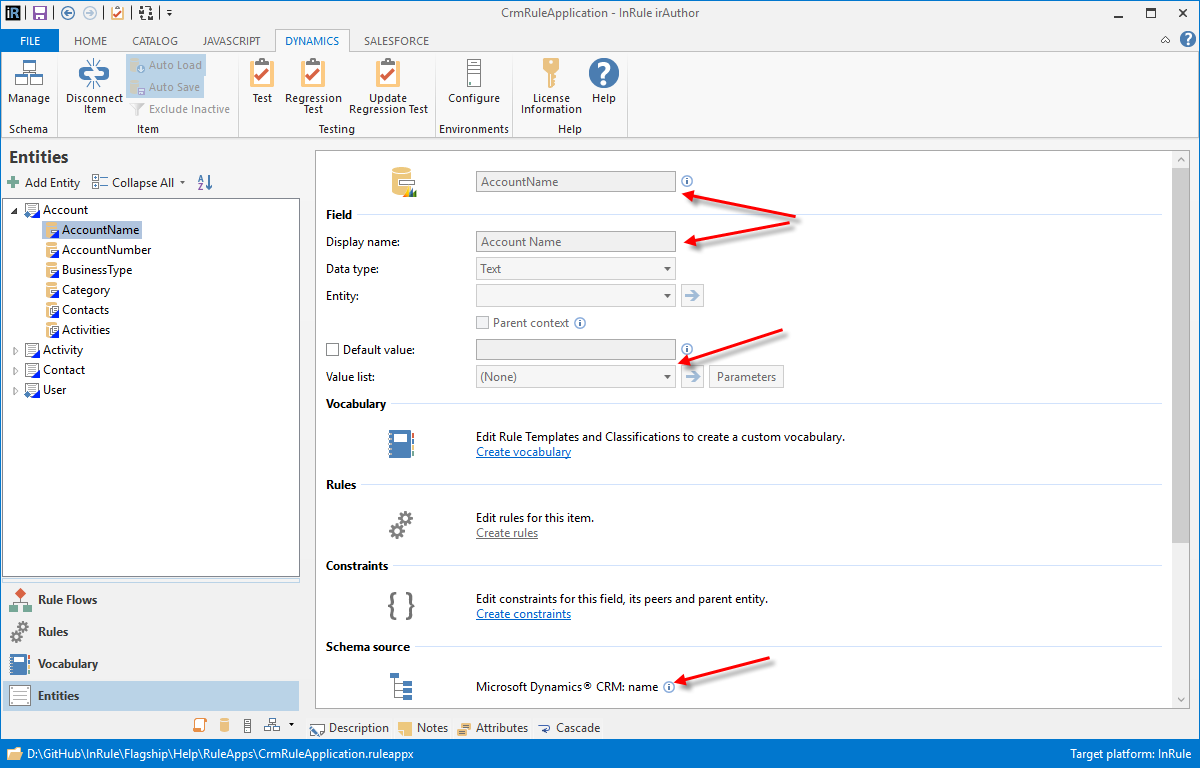Click the Forward navigation arrow

[90, 13]
